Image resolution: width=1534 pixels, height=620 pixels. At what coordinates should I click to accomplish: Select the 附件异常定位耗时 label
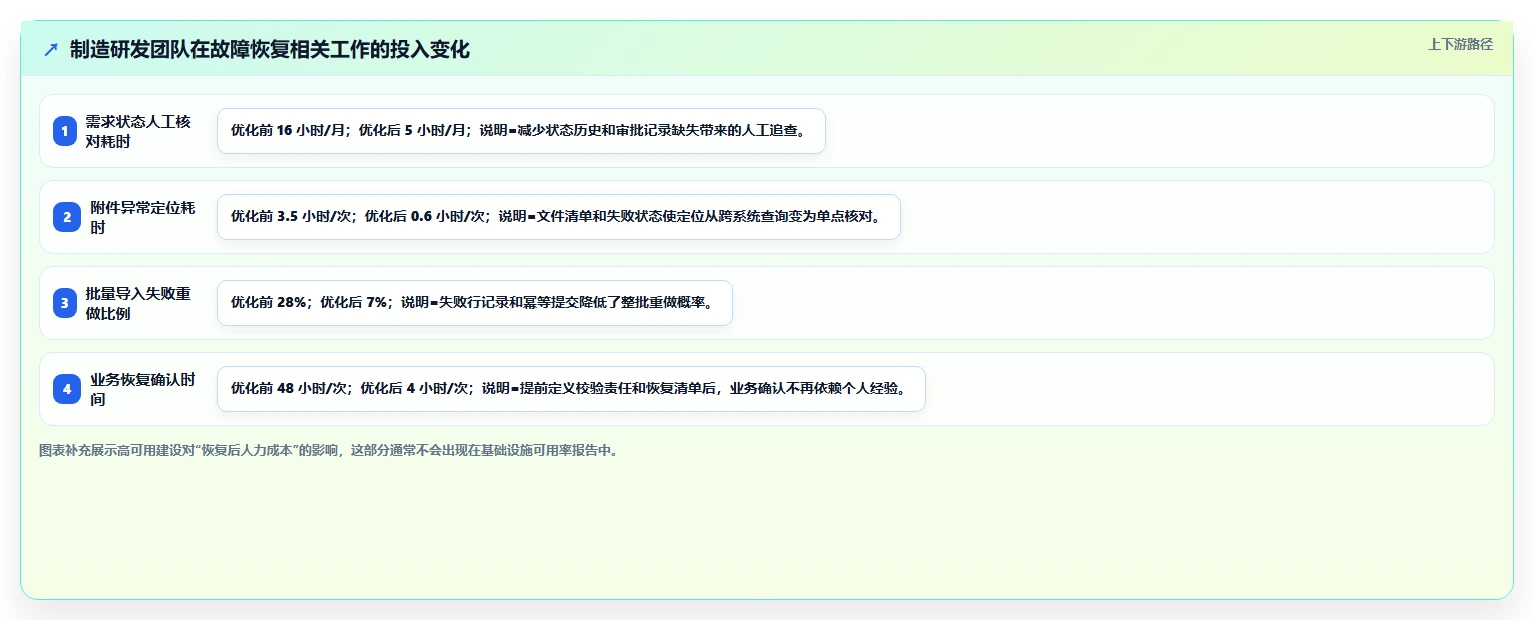click(143, 217)
